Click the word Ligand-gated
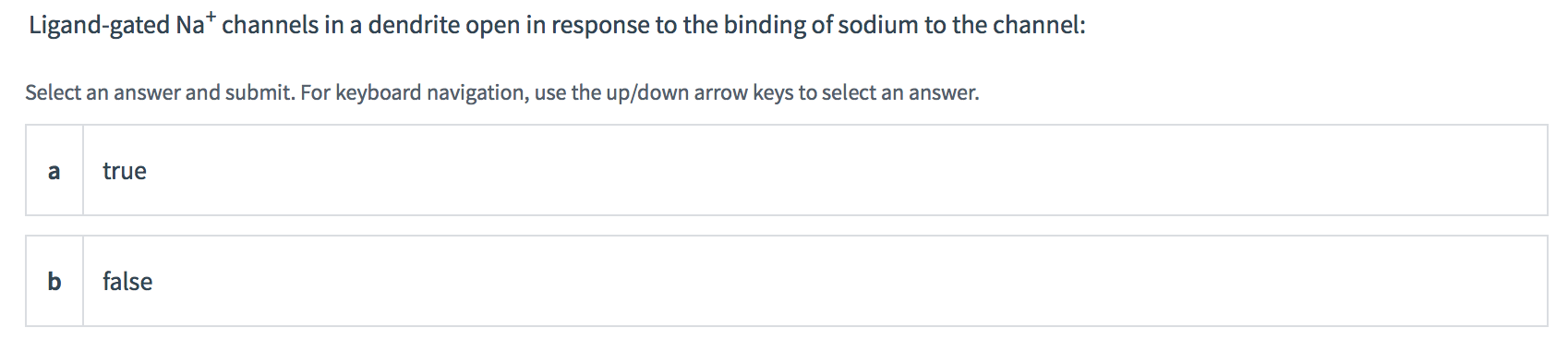1568x340 pixels. click(x=99, y=26)
